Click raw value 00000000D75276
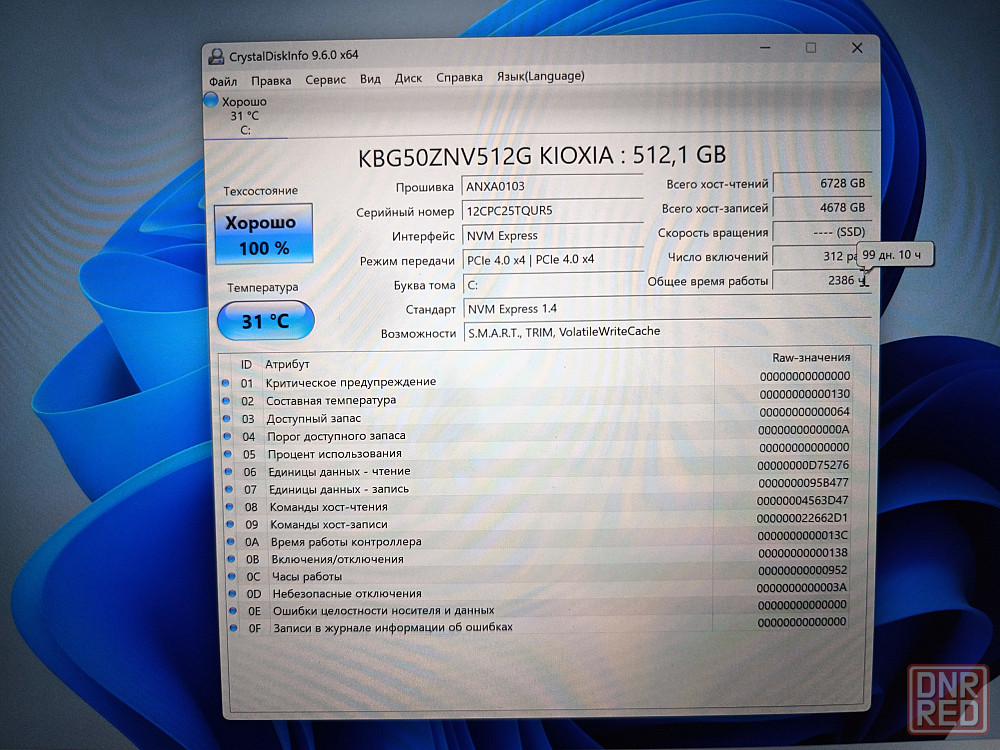The image size is (1000, 750). (x=803, y=465)
